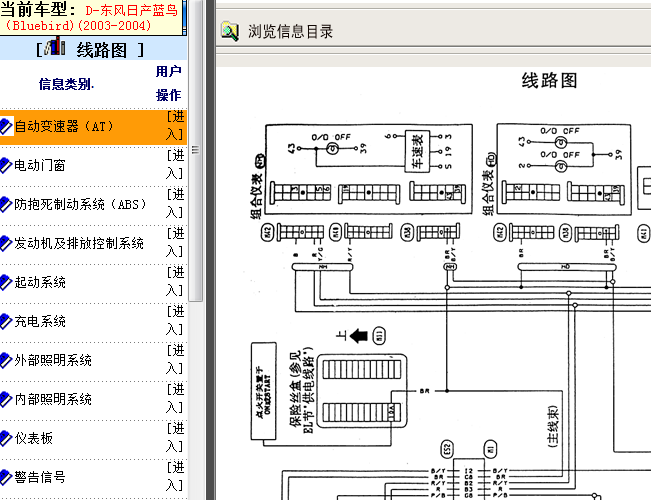
Task: Select 起动系统 category label
Action: click(40, 283)
